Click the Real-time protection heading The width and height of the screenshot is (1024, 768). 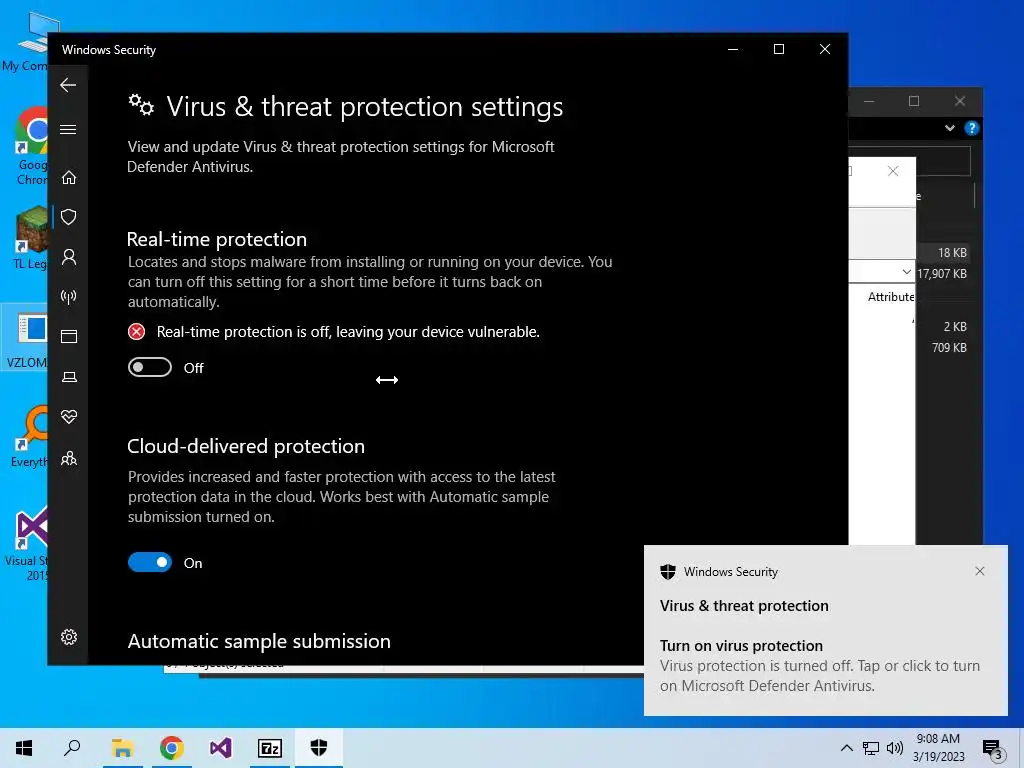[x=217, y=239]
